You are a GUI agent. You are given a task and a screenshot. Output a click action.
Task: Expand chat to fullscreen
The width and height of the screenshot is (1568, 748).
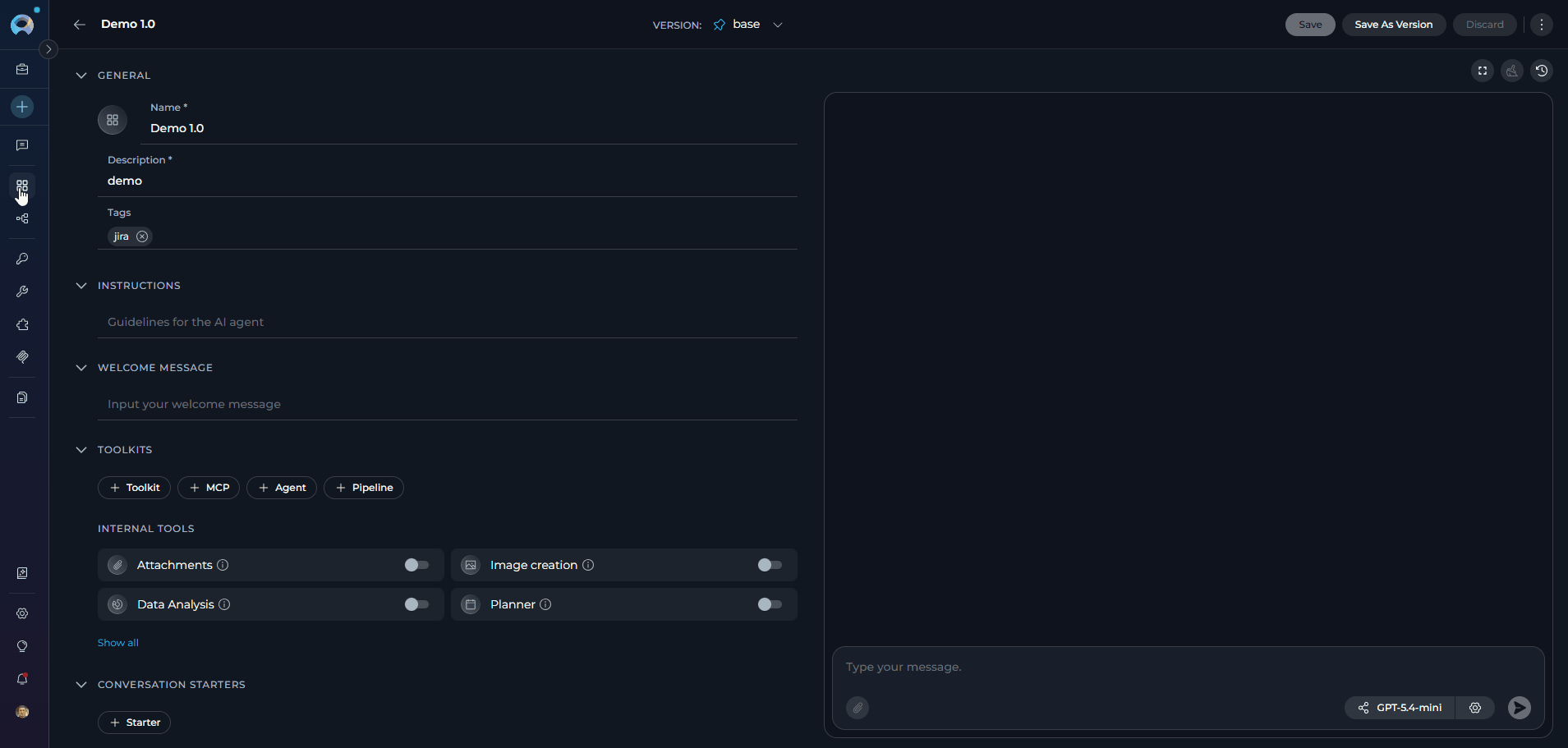click(x=1483, y=71)
